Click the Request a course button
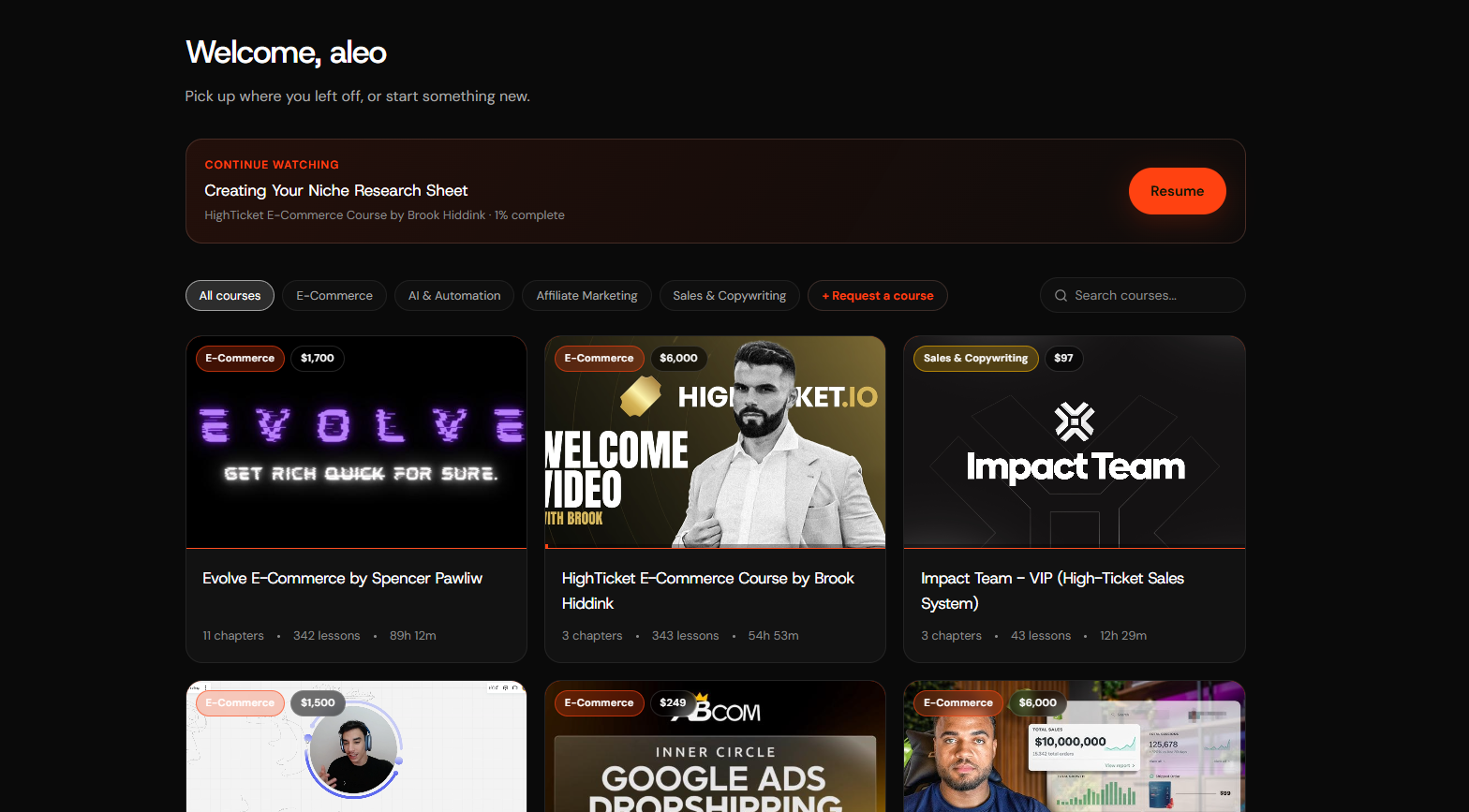Screen dimensions: 1469x812 (x=878, y=296)
